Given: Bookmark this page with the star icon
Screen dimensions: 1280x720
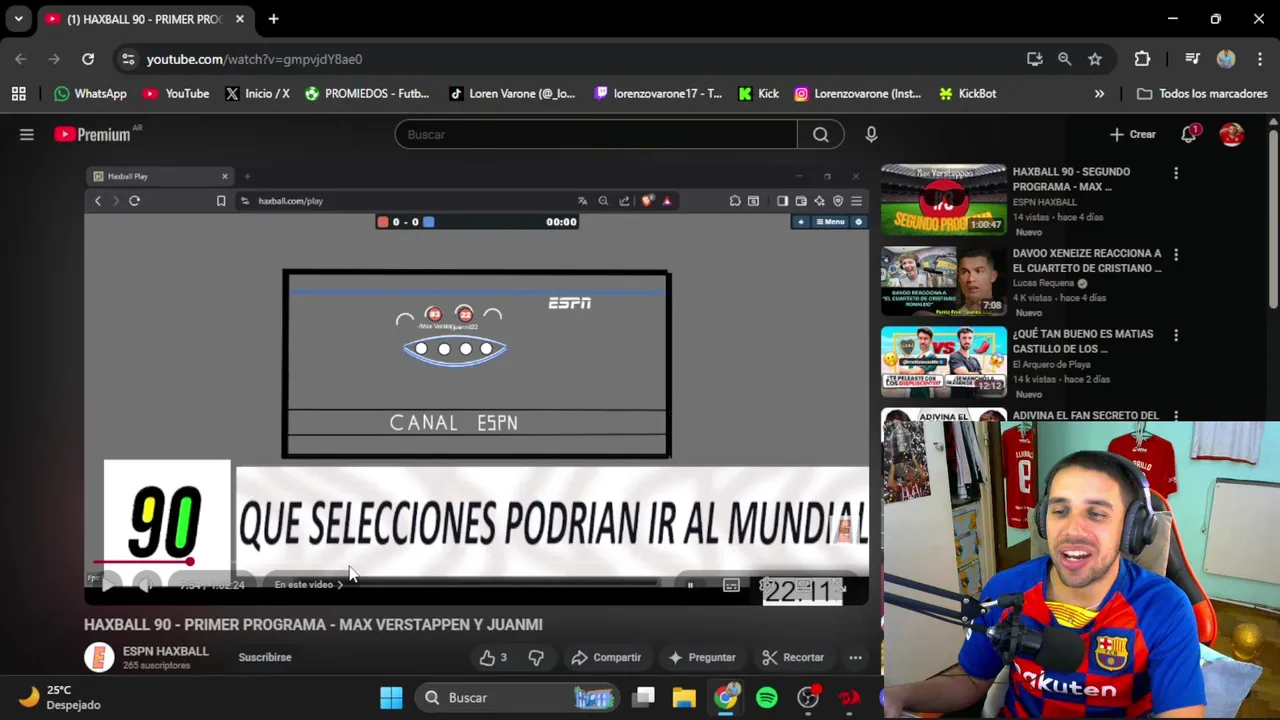Looking at the screenshot, I should coord(1095,59).
